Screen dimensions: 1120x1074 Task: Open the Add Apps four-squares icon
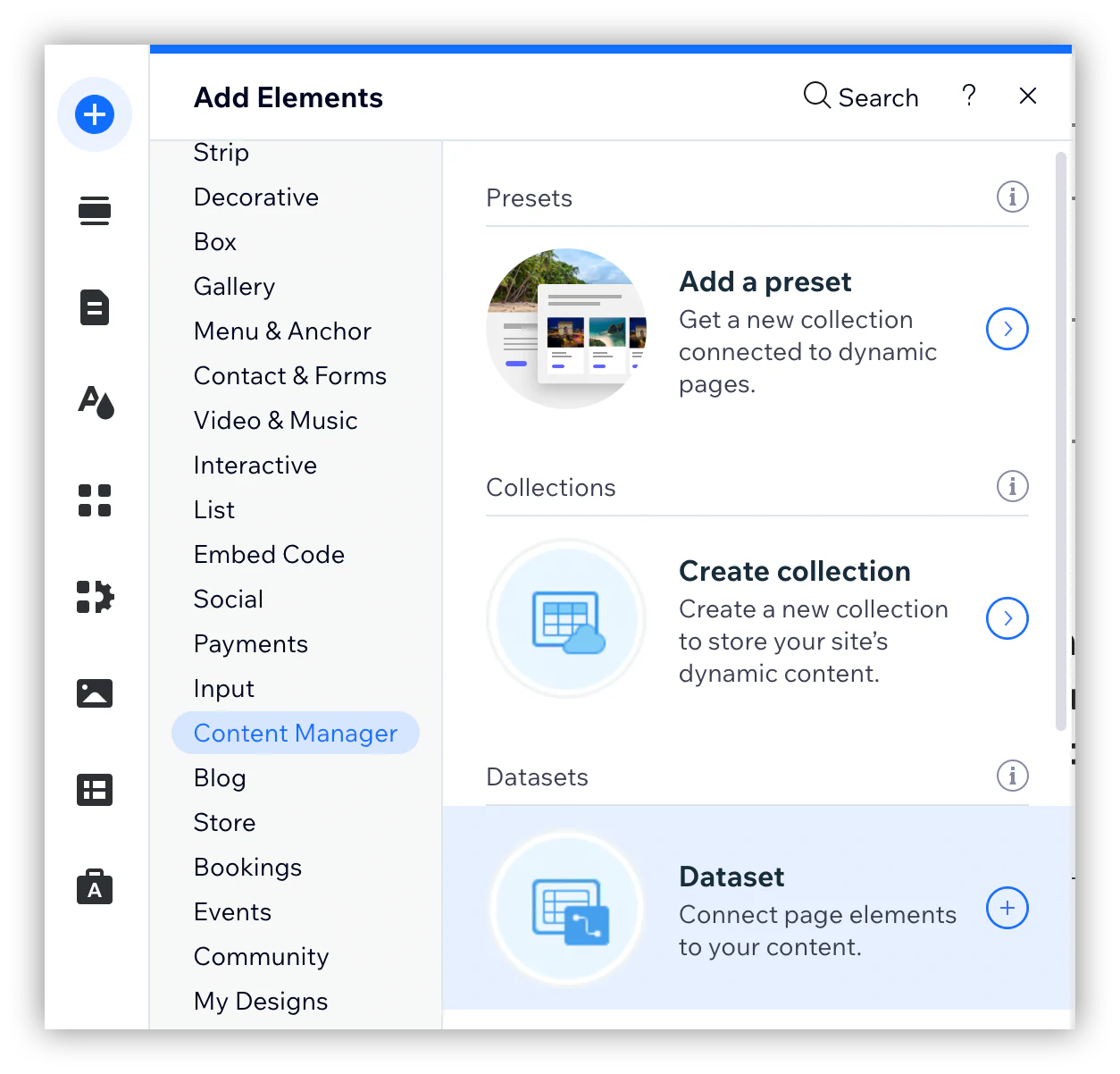[95, 500]
